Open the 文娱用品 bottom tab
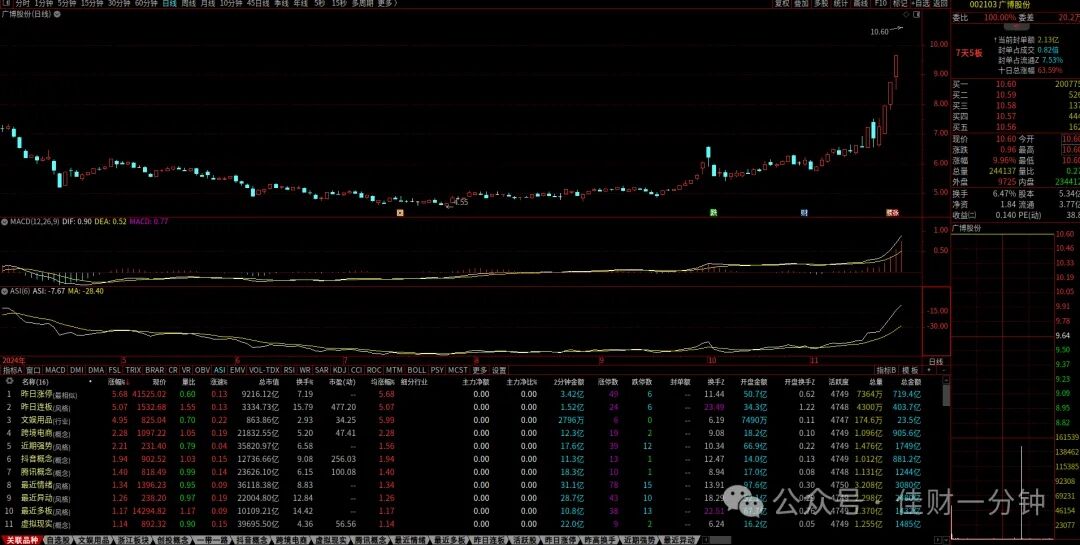This screenshot has width=1080, height=545. click(x=92, y=540)
